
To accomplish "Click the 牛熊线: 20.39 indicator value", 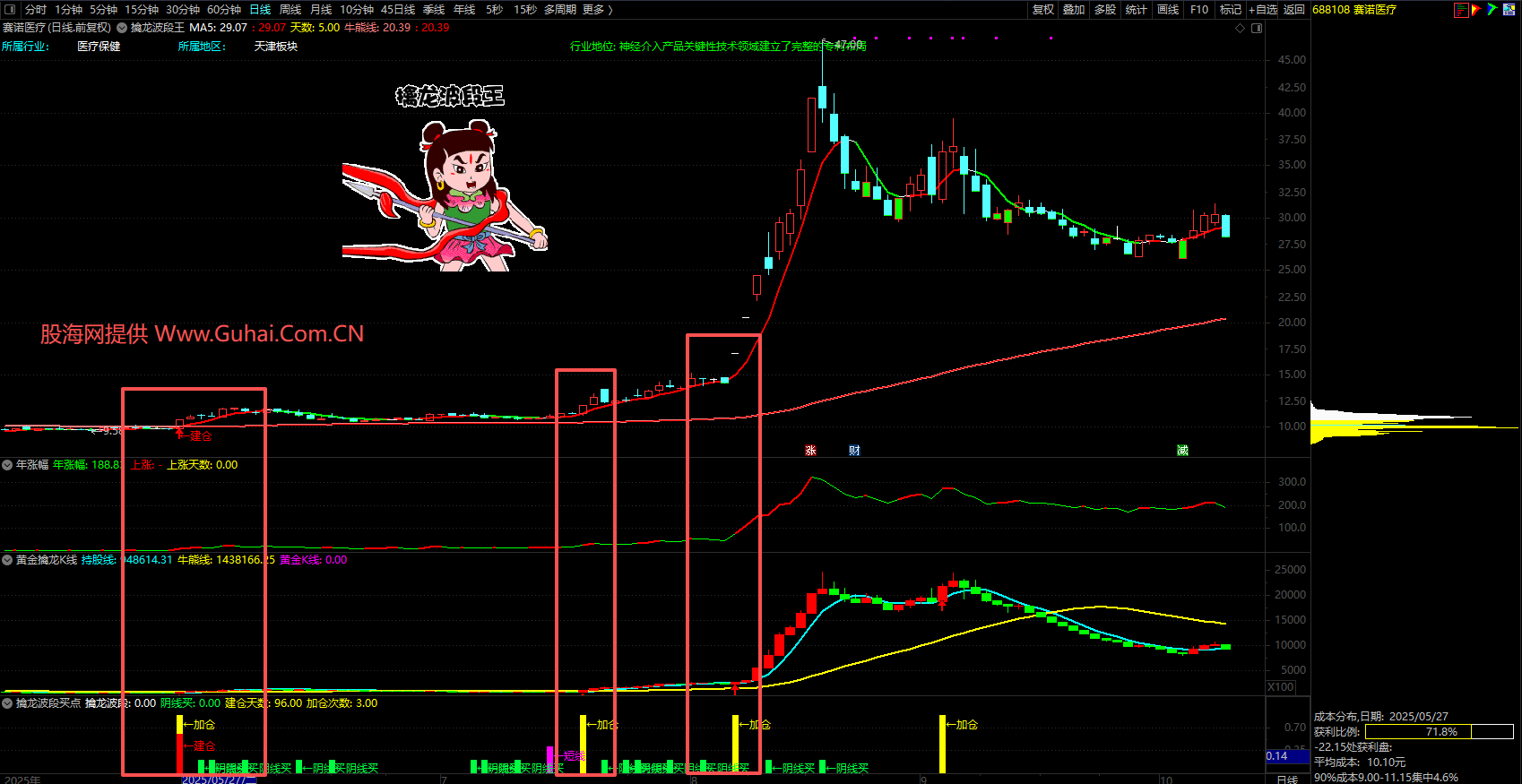I will click(377, 28).
